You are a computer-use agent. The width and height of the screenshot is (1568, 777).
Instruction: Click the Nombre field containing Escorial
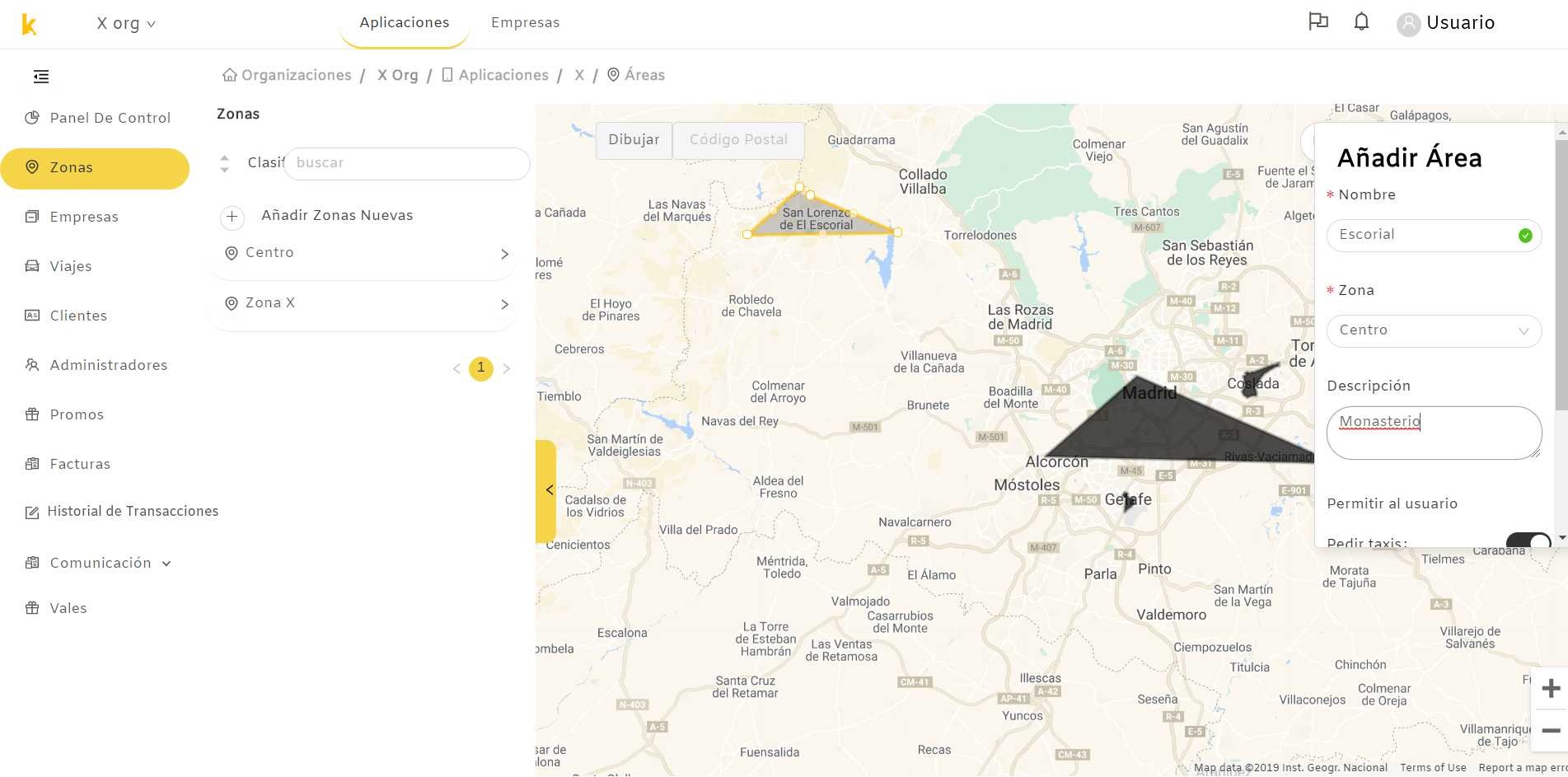click(x=1434, y=235)
